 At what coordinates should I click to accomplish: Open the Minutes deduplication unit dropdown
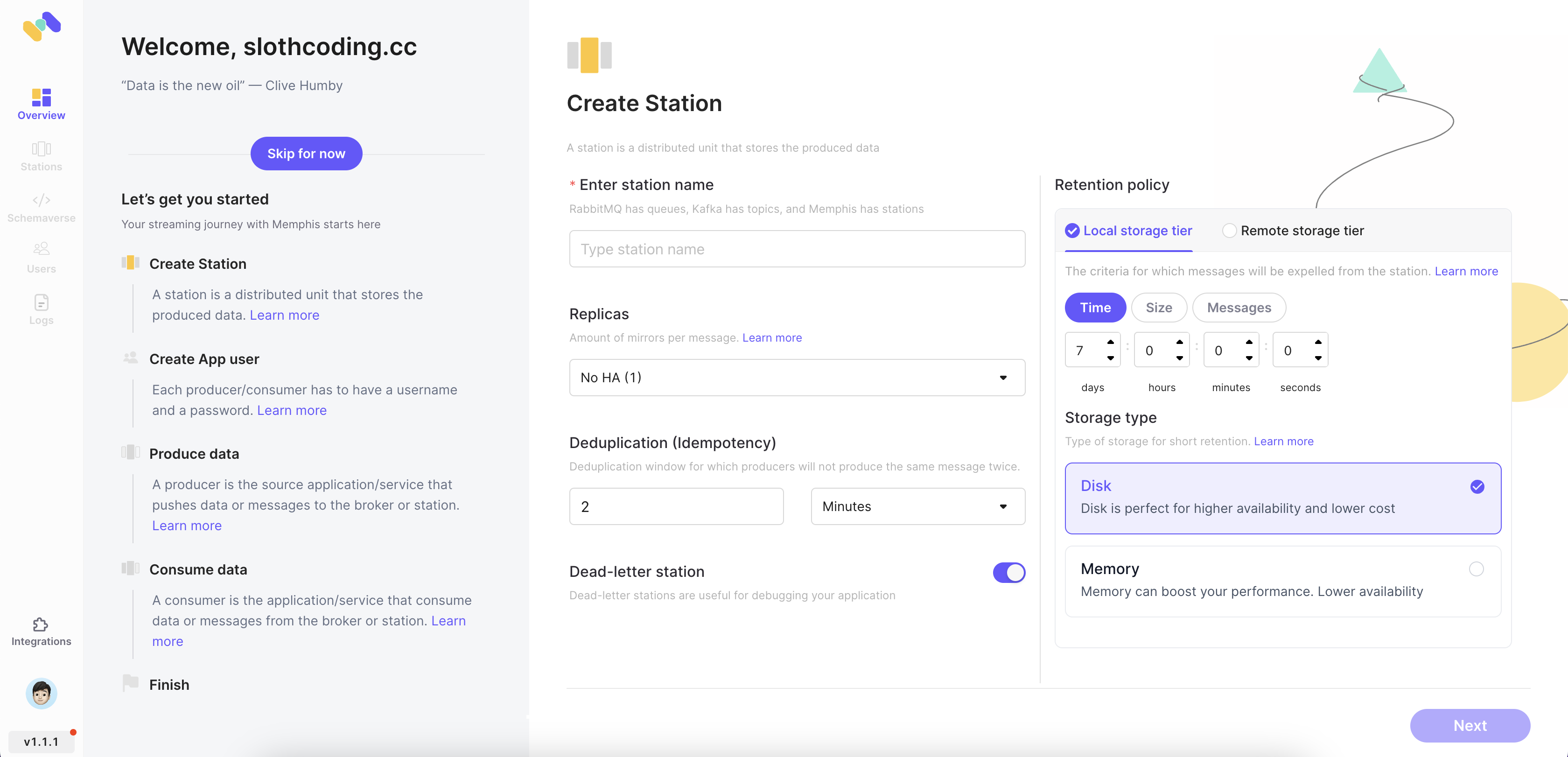(918, 506)
